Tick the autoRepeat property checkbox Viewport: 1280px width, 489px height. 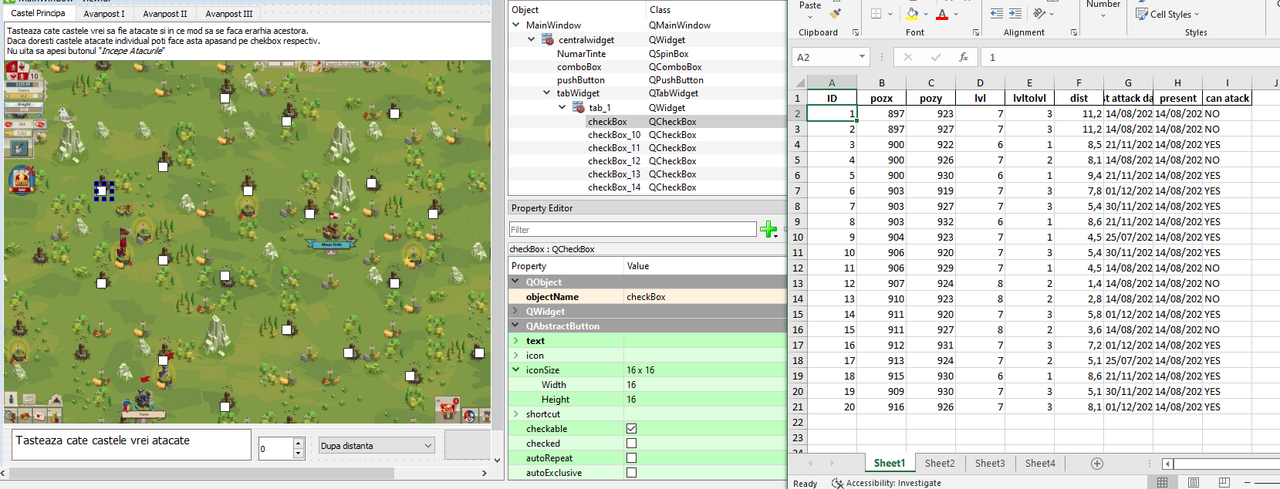tap(631, 457)
